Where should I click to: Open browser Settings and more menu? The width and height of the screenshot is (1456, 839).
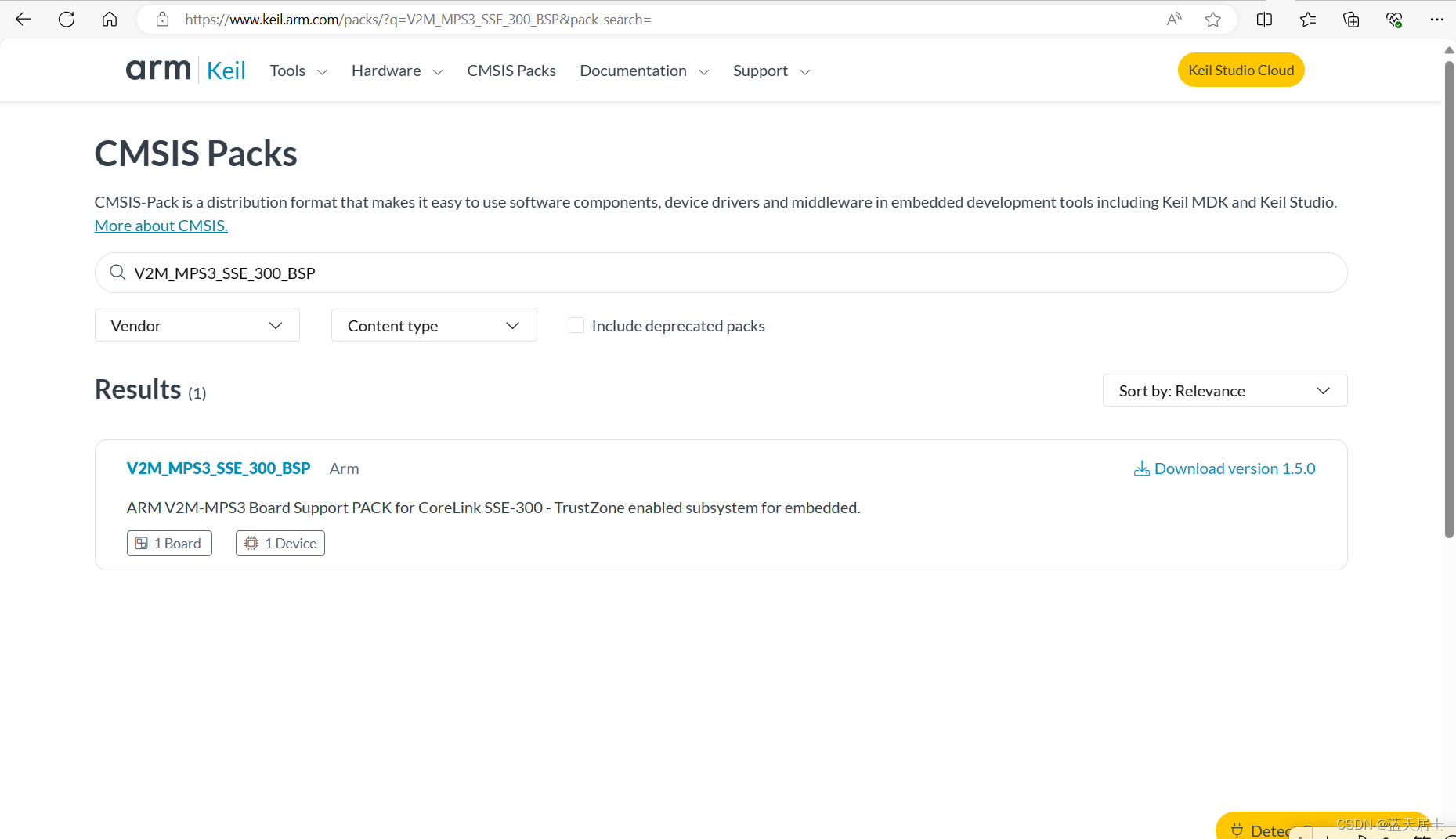point(1436,20)
